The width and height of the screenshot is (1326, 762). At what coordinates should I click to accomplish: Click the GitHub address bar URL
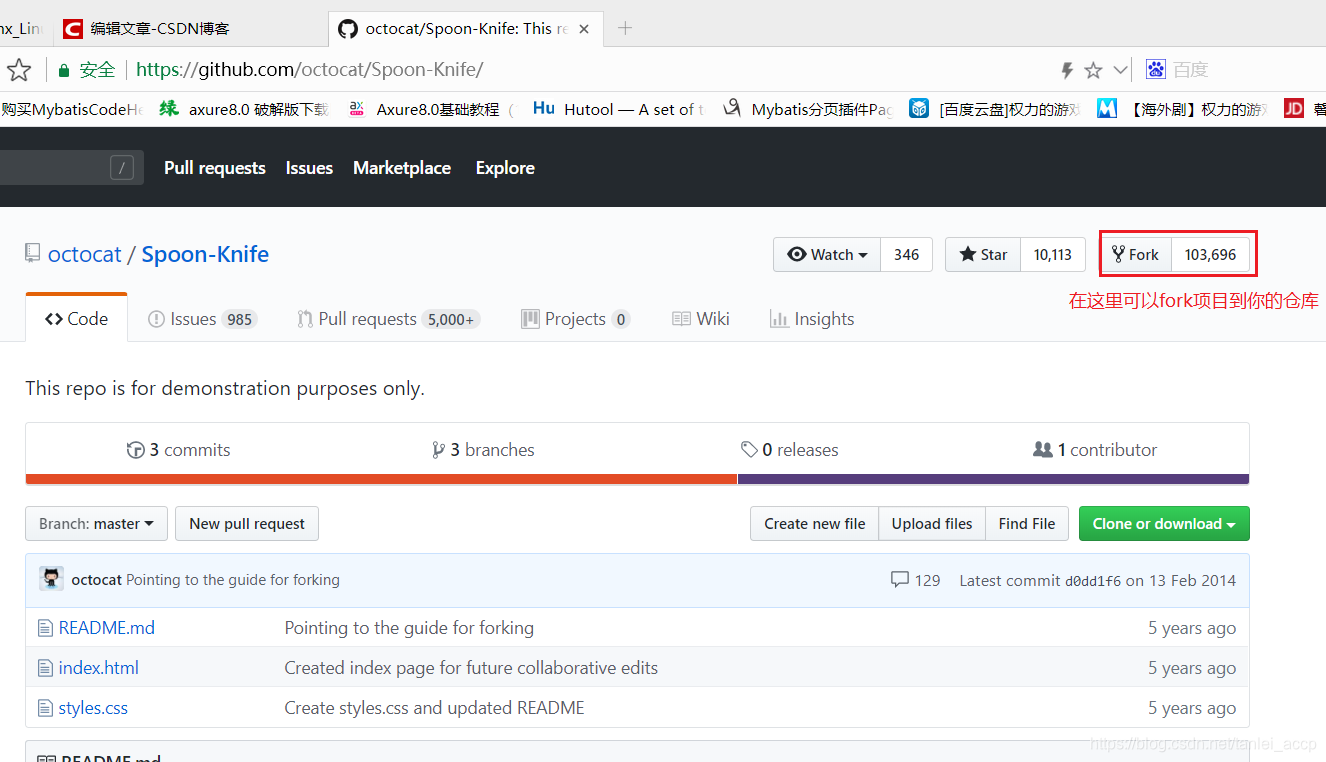[x=310, y=69]
